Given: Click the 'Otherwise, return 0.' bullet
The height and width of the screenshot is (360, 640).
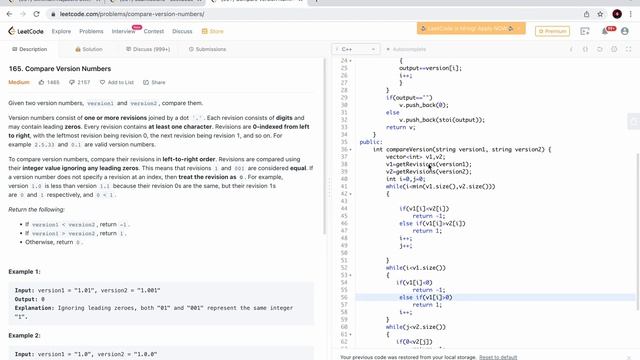Looking at the screenshot, I should coord(54,242).
